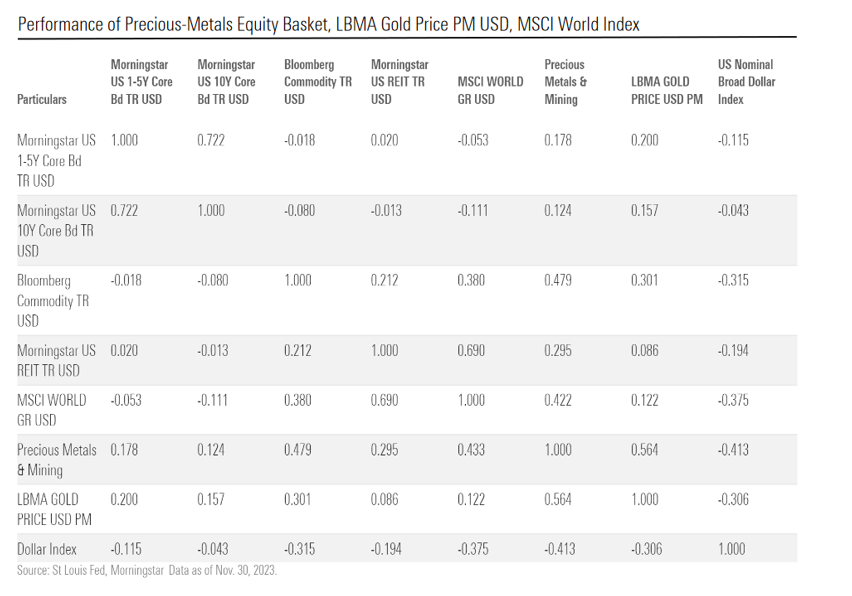
Task: Select the Particulars column header
Action: 42,100
